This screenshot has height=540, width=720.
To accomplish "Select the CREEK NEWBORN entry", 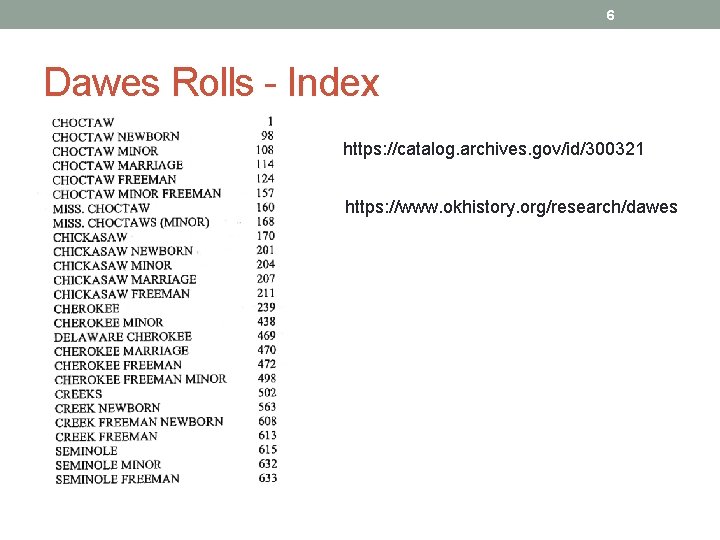I will tap(107, 408).
